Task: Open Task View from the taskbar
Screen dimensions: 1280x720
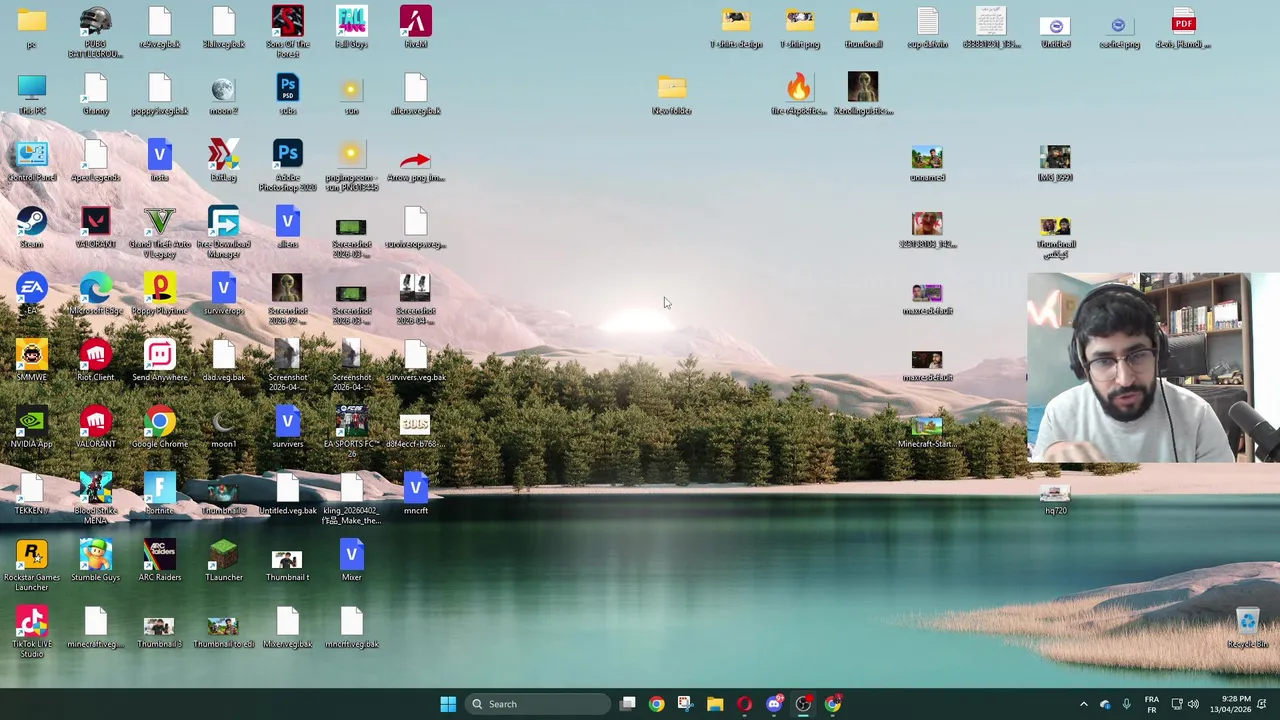Action: 627,704
